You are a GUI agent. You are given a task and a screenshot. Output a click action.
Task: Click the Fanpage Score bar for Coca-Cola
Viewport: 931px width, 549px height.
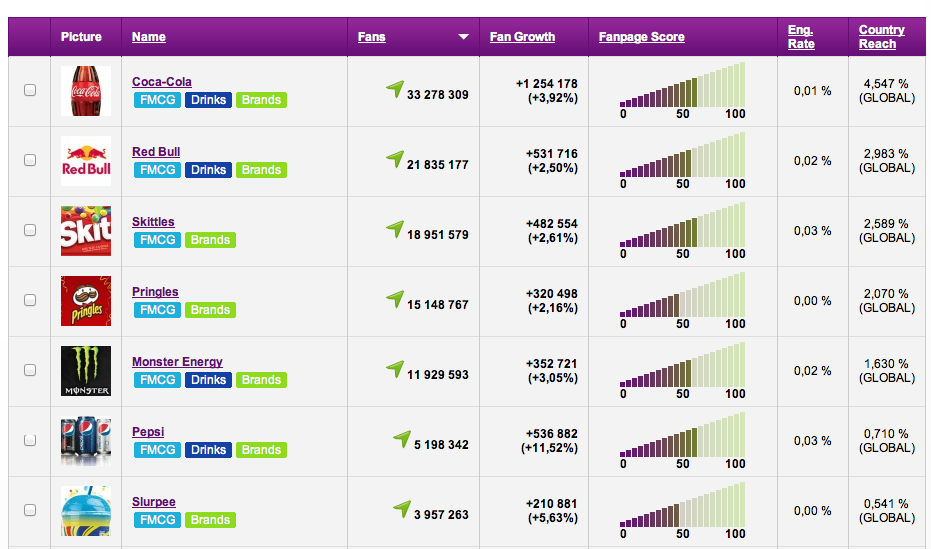[682, 85]
